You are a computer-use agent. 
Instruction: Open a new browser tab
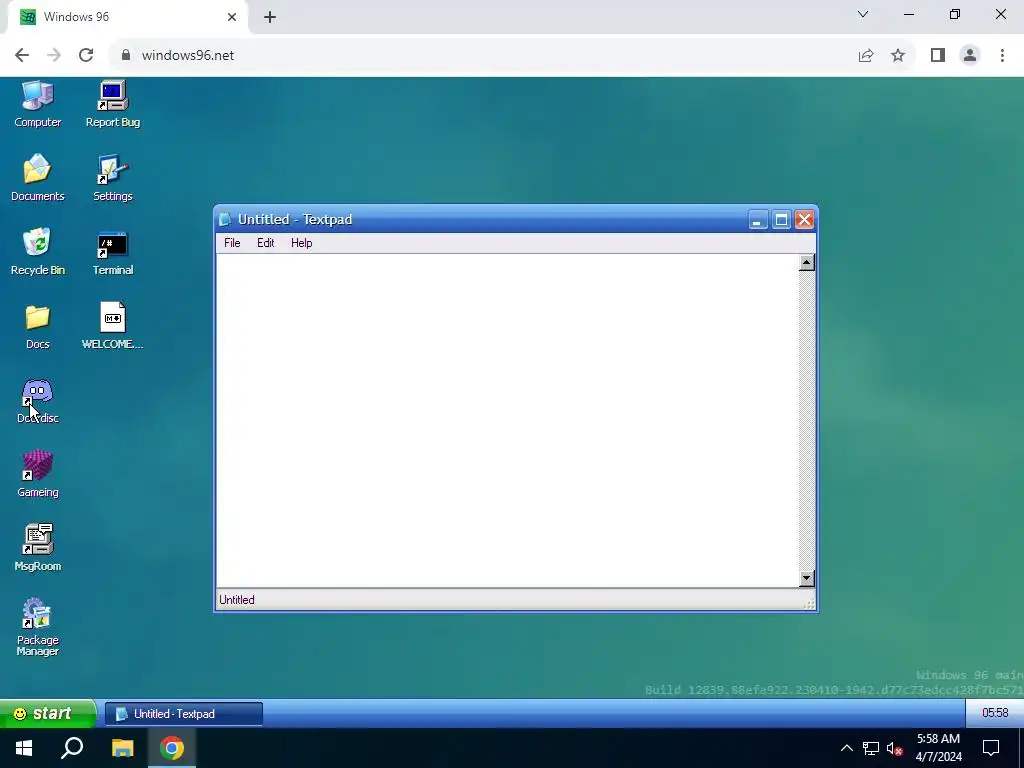pyautogui.click(x=270, y=17)
